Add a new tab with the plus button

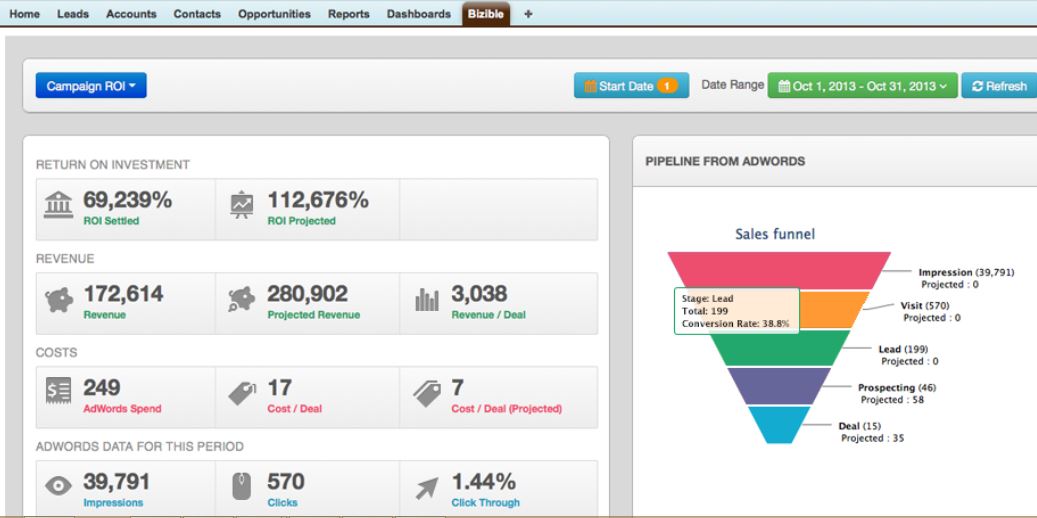coord(528,14)
